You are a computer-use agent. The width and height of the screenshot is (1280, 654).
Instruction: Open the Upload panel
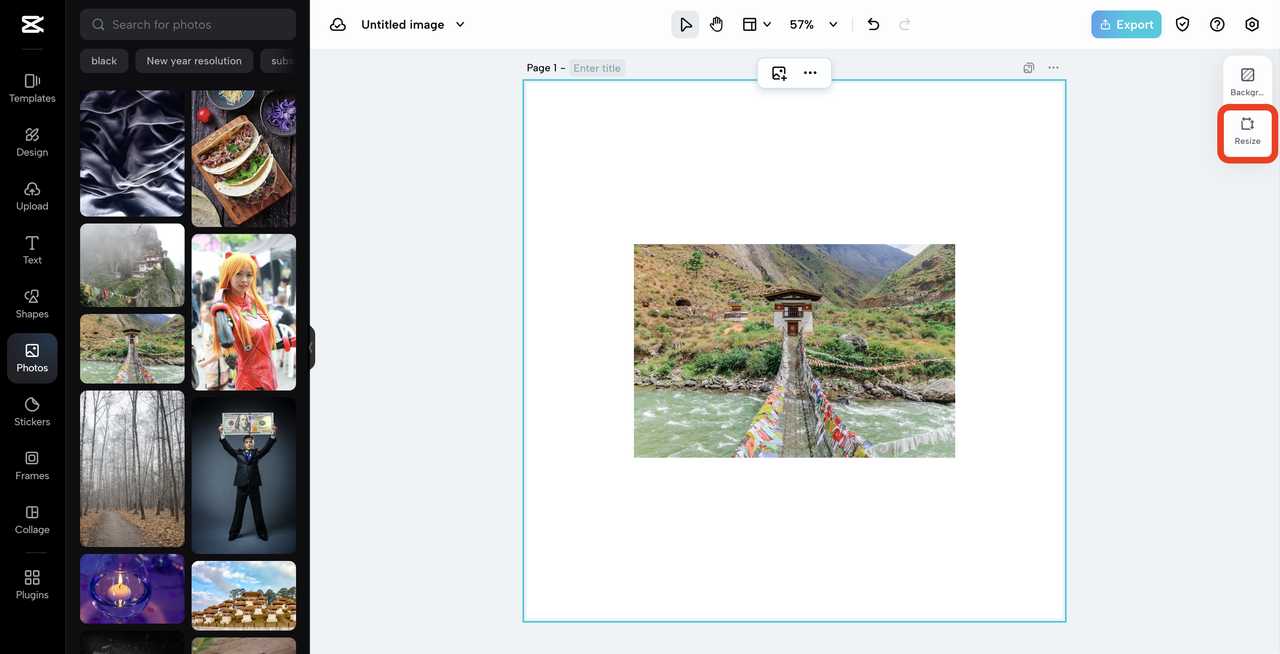coord(32,196)
